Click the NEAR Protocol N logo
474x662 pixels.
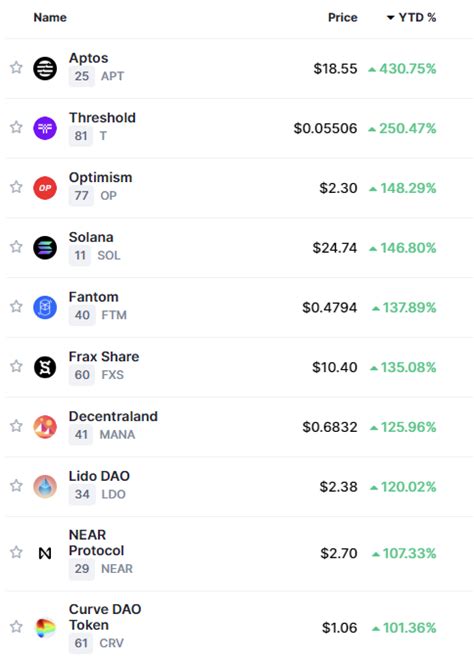[x=45, y=553]
